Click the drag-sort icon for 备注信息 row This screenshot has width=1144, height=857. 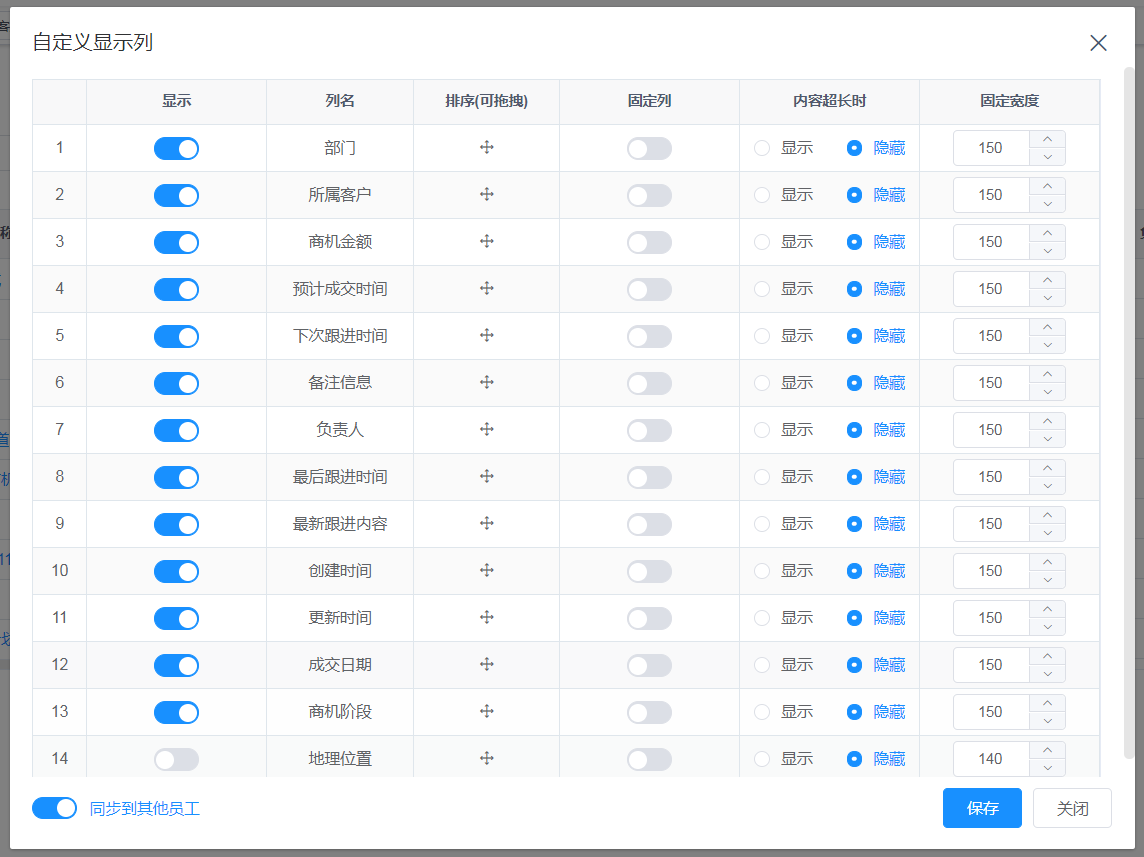[487, 383]
